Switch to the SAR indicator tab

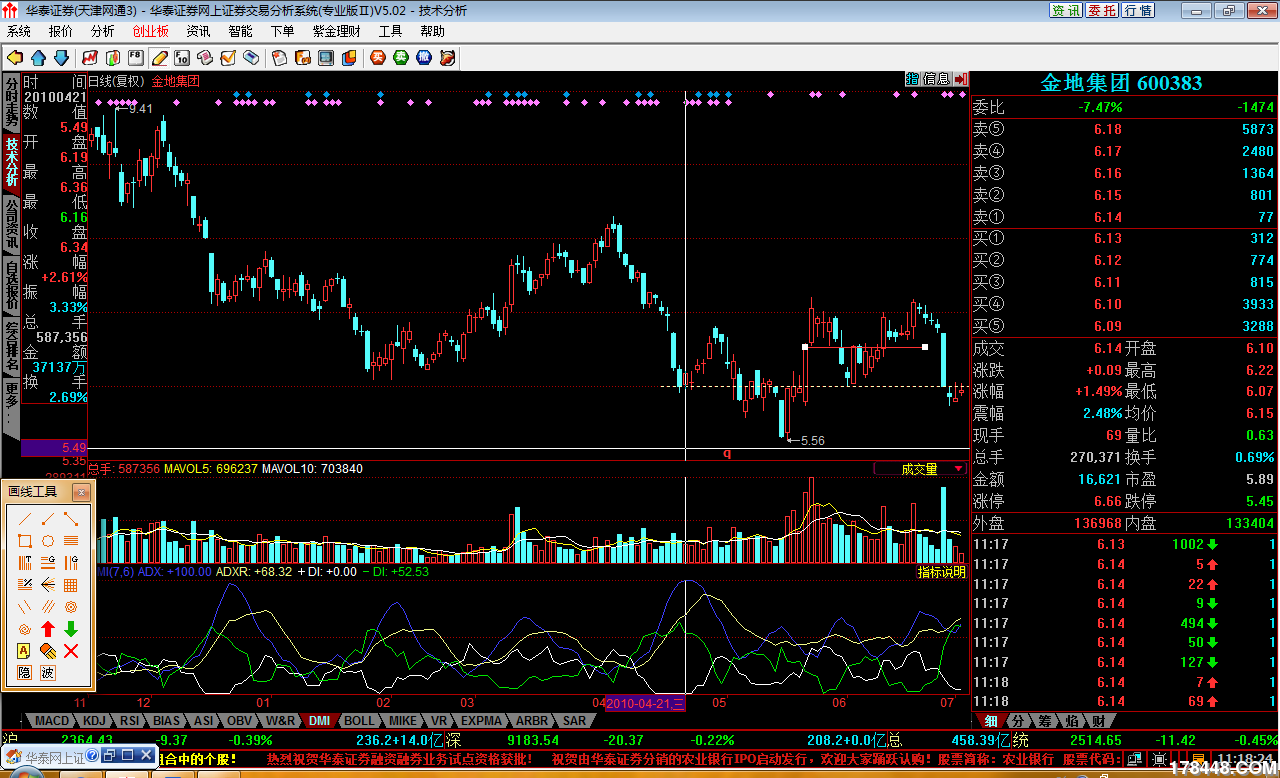574,720
